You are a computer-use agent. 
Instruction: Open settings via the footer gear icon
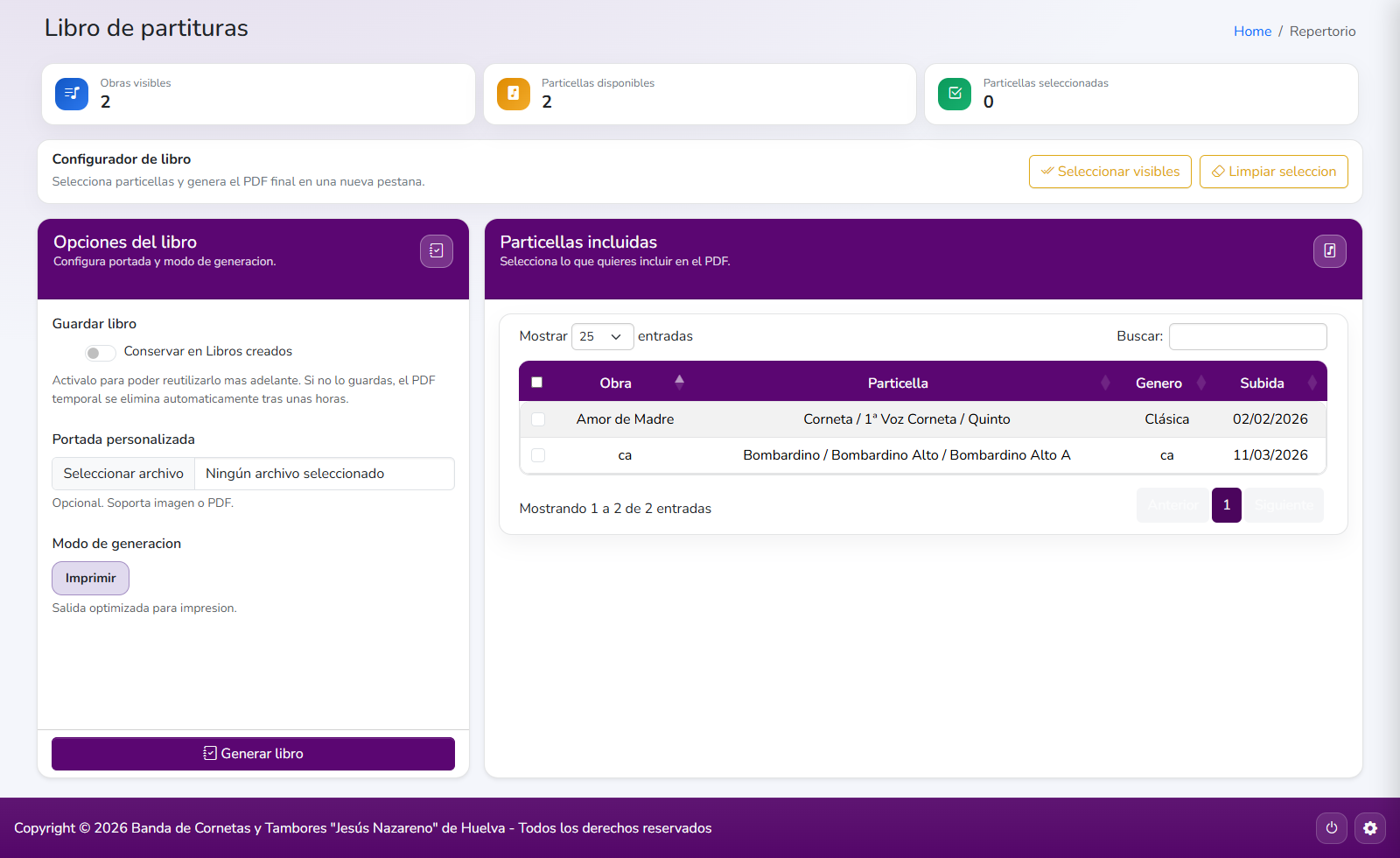pyautogui.click(x=1370, y=828)
